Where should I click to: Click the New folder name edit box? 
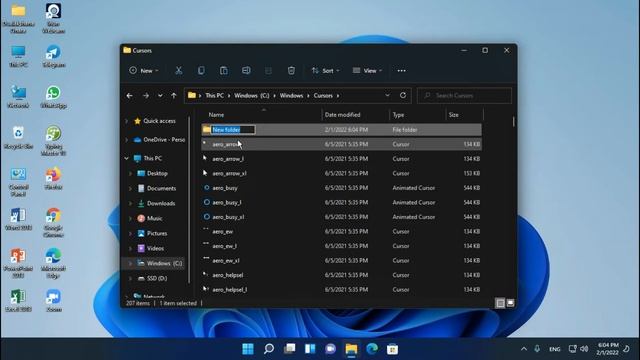pos(233,129)
